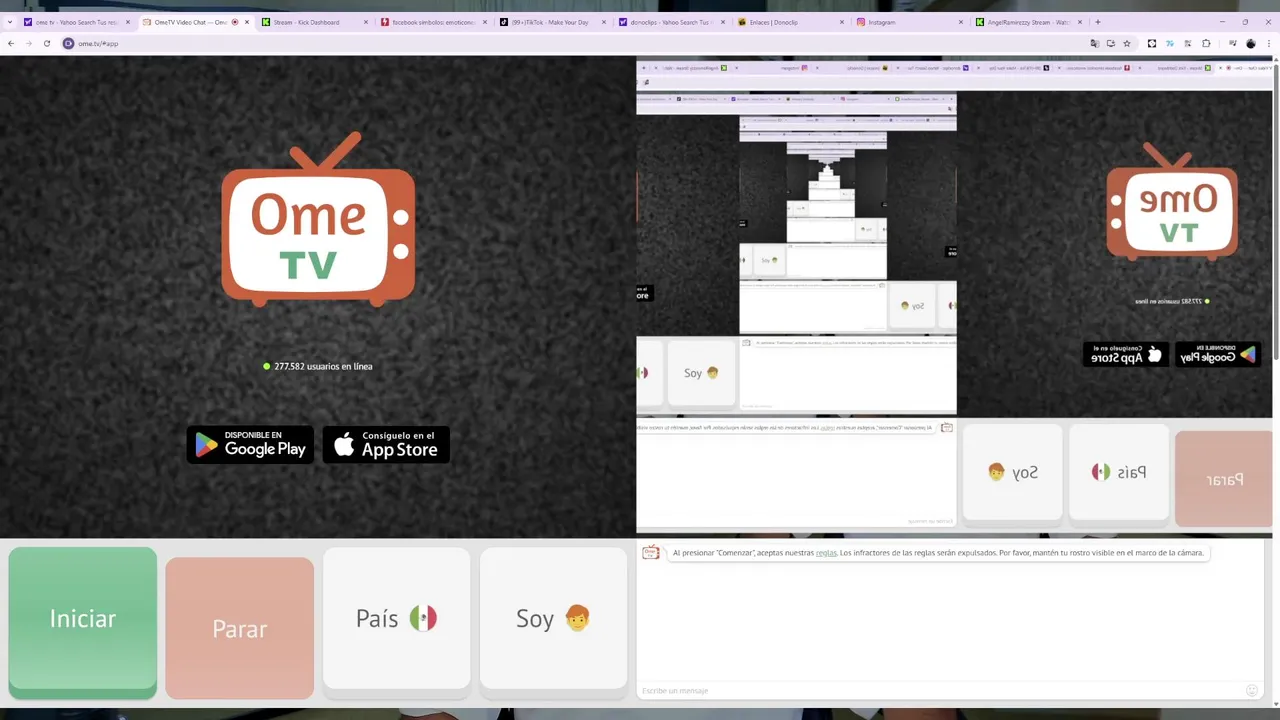Open the donoclips Yahoo Search tab

[x=671, y=22]
